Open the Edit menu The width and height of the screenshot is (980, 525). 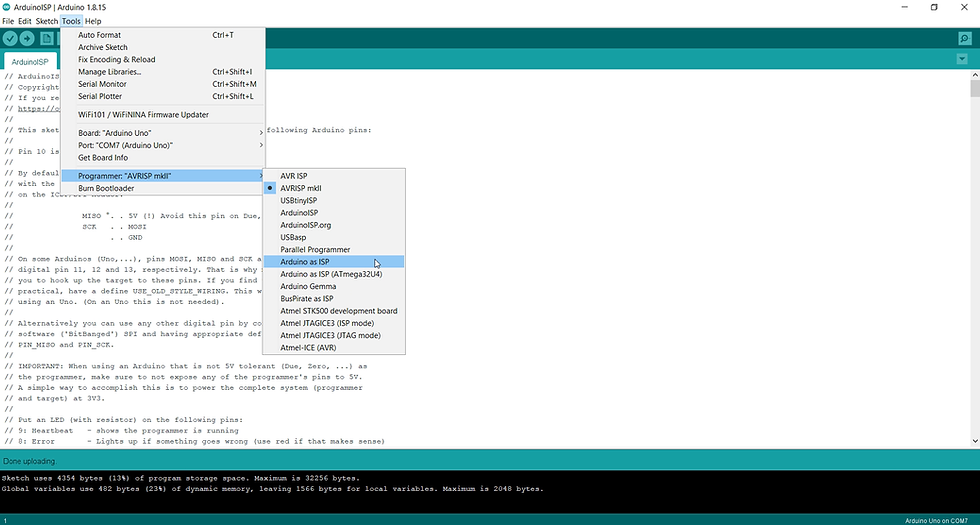24,21
